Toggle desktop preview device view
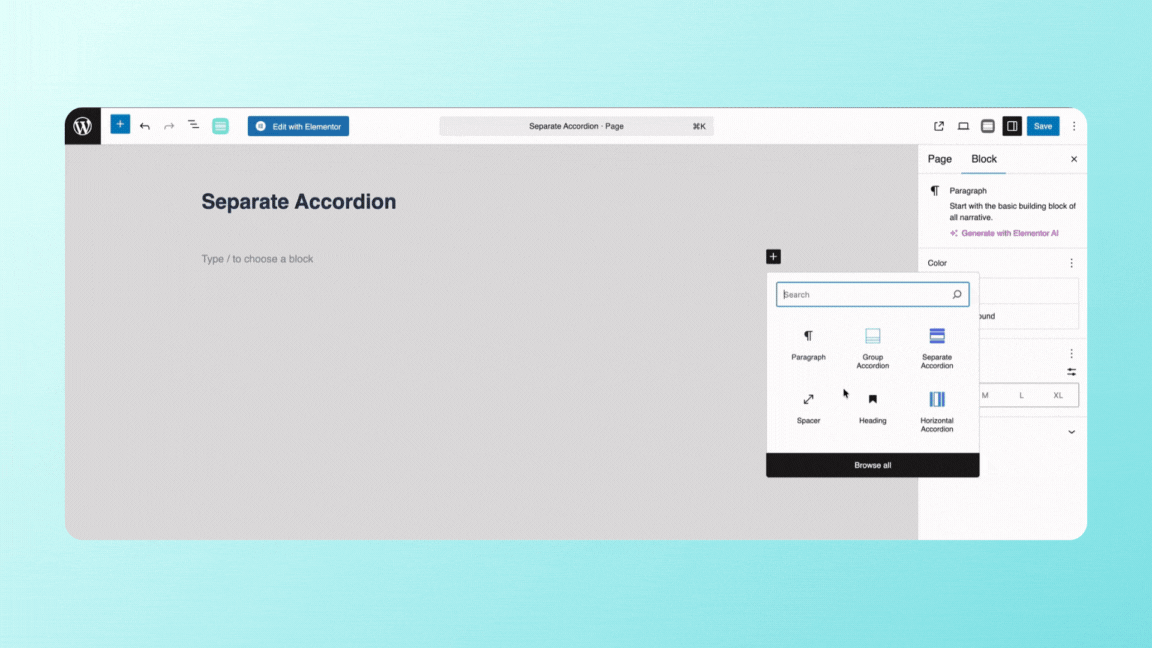Viewport: 1152px width, 648px height. coord(963,126)
